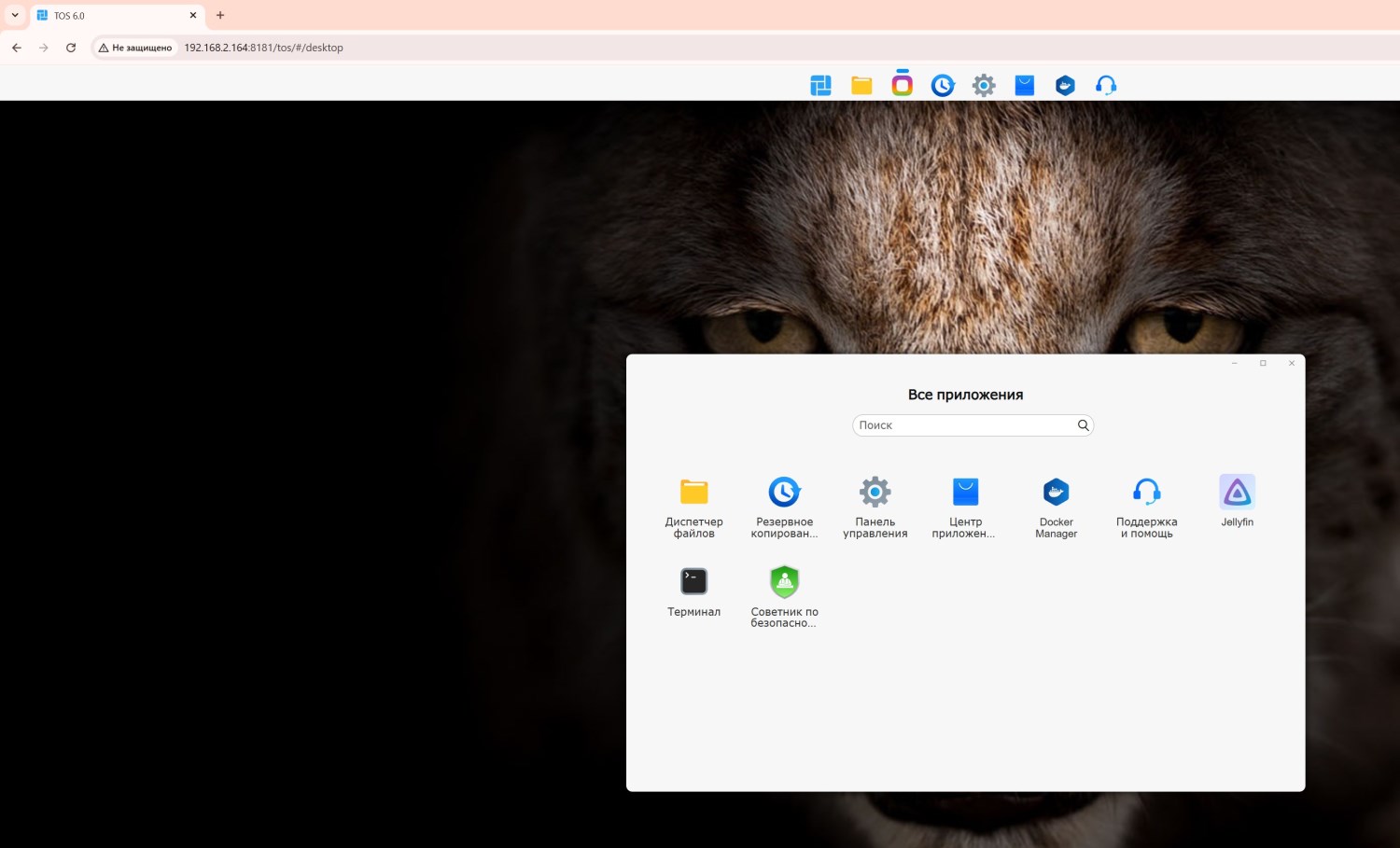Launch Резервное копирование from the app grid
The image size is (1400, 848).
tap(784, 493)
